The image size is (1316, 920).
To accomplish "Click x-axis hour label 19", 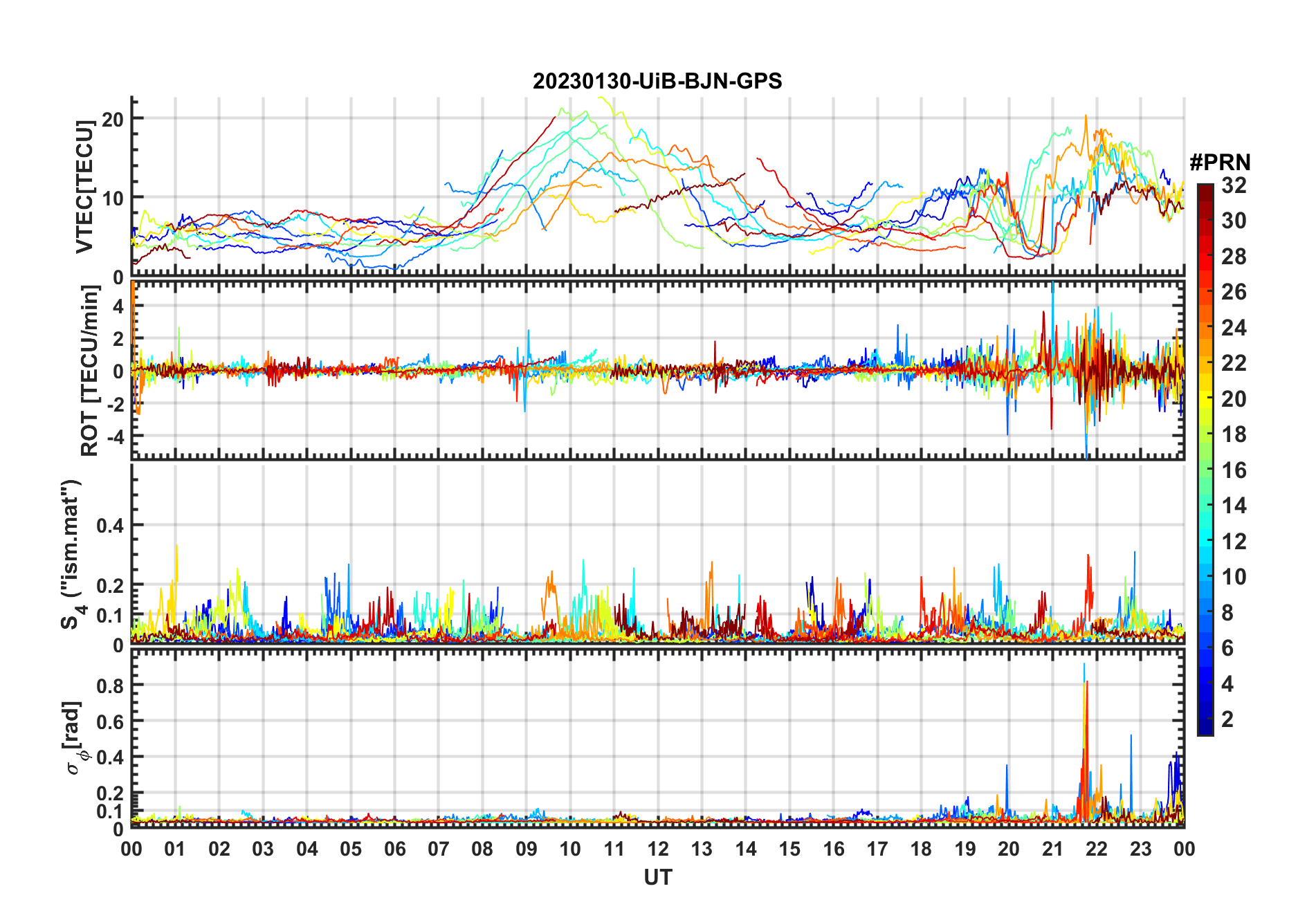I will 965,849.
